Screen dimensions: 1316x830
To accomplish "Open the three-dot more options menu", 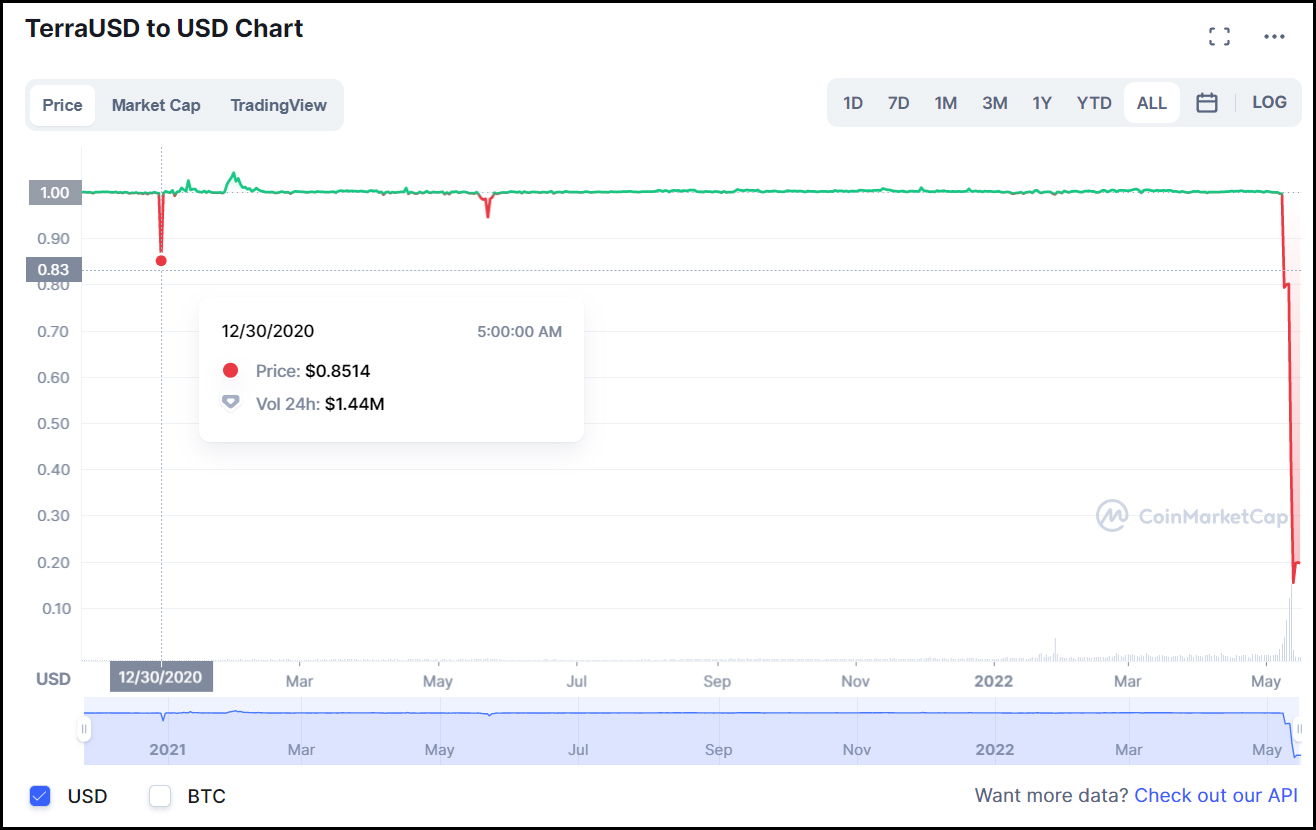I will (x=1274, y=37).
